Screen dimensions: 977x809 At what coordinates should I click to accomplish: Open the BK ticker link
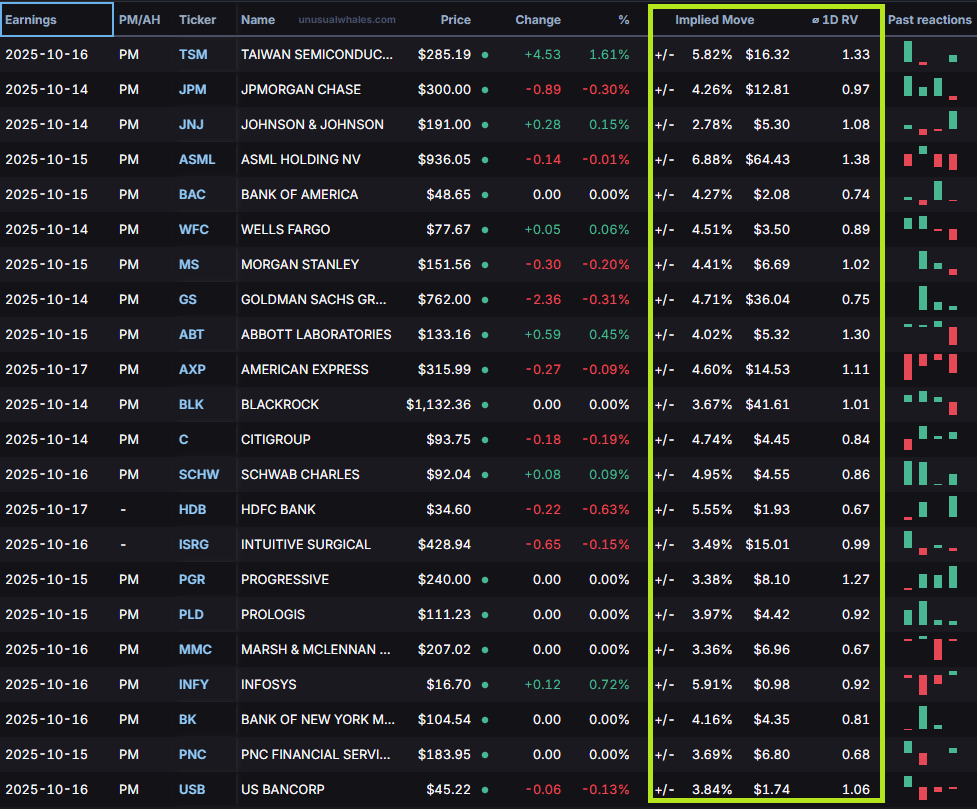coord(188,719)
